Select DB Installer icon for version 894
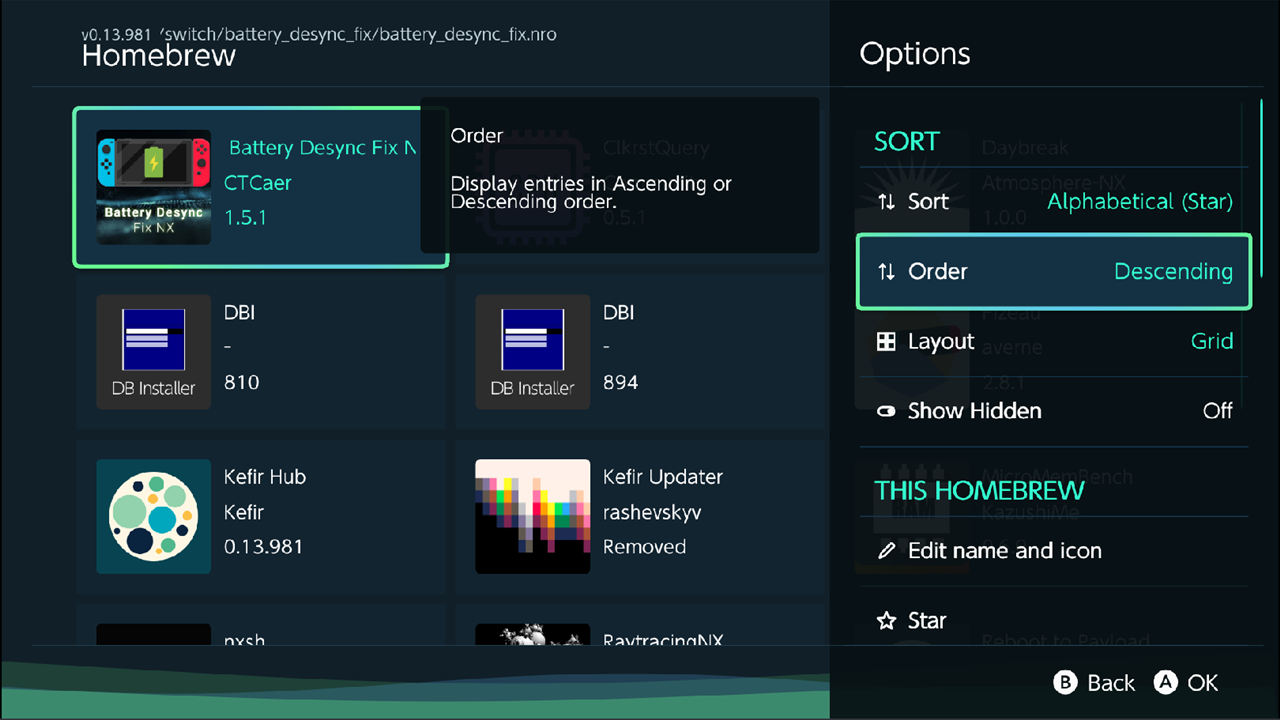Screen dimensions: 1280x720 pos(533,352)
